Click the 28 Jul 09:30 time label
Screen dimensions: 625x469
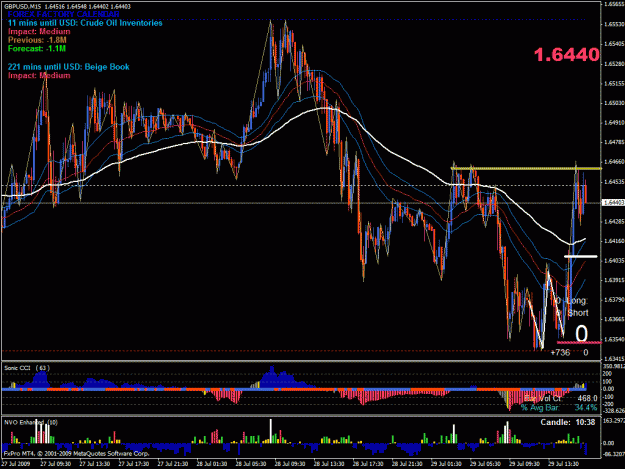(x=290, y=464)
